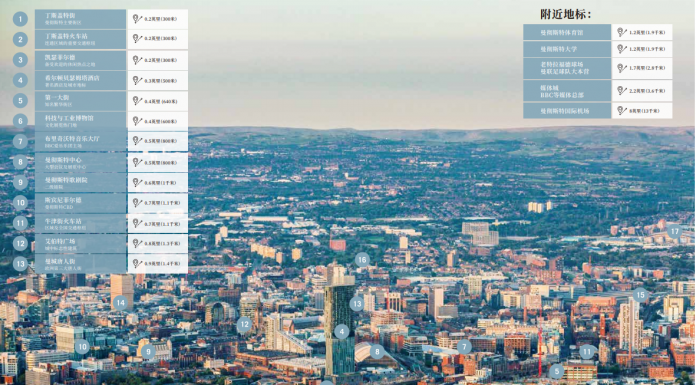Click the 科技与工业博物馆 label
696x385 pixels.
click(x=69, y=118)
